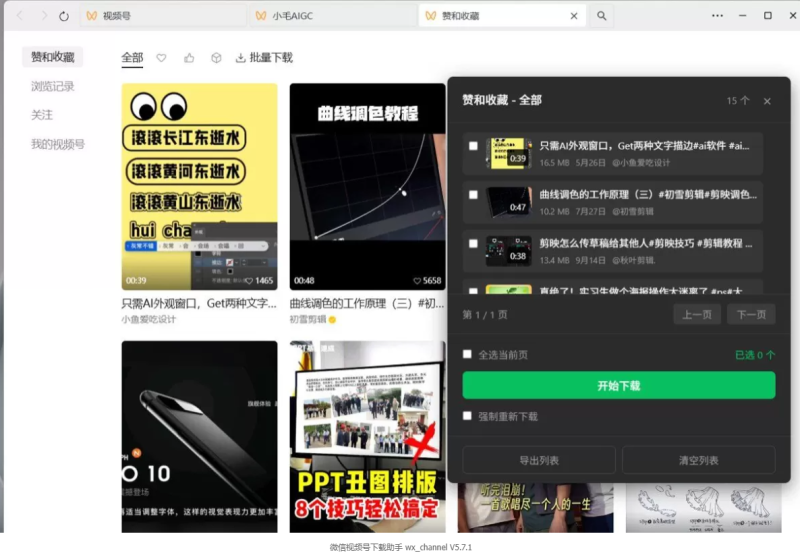Check the 剪映怎么传草稿 list item checkbox
This screenshot has width=800, height=555.
(x=473, y=244)
